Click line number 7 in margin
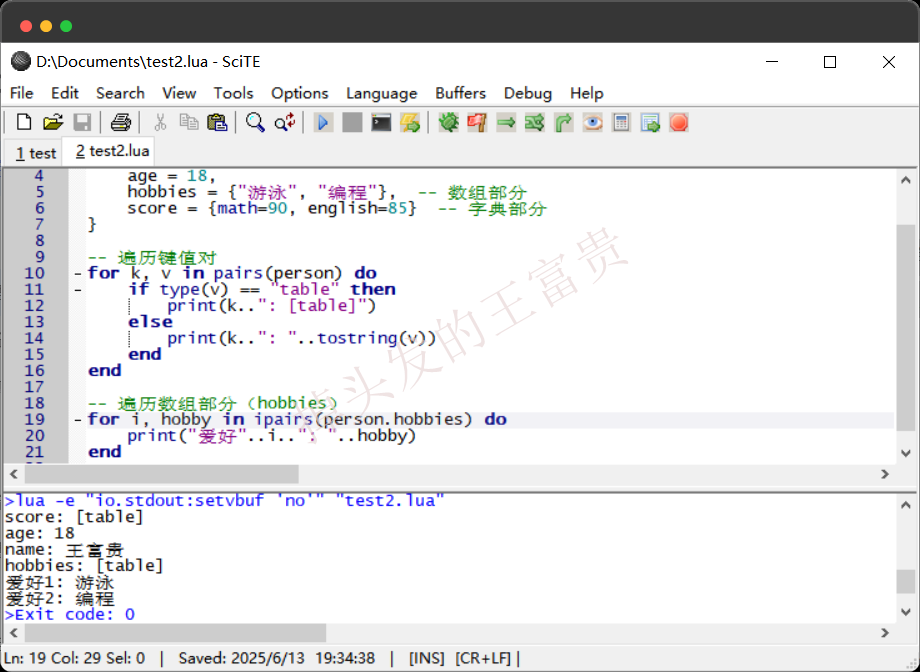The image size is (920, 672). click(39, 224)
